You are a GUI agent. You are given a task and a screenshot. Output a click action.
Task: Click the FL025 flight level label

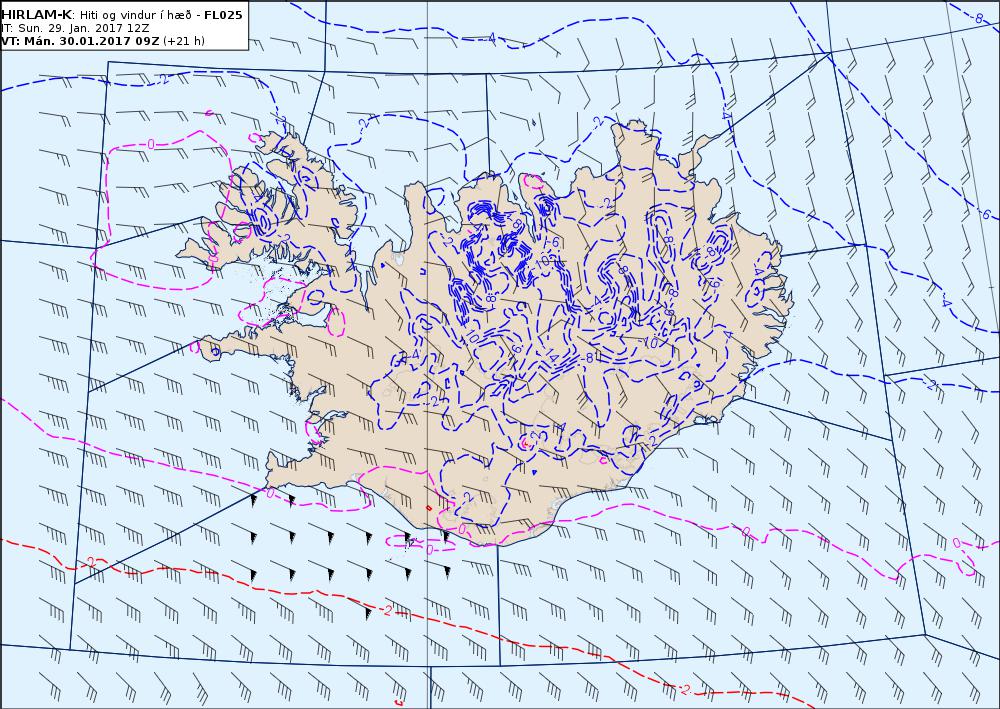(x=223, y=15)
